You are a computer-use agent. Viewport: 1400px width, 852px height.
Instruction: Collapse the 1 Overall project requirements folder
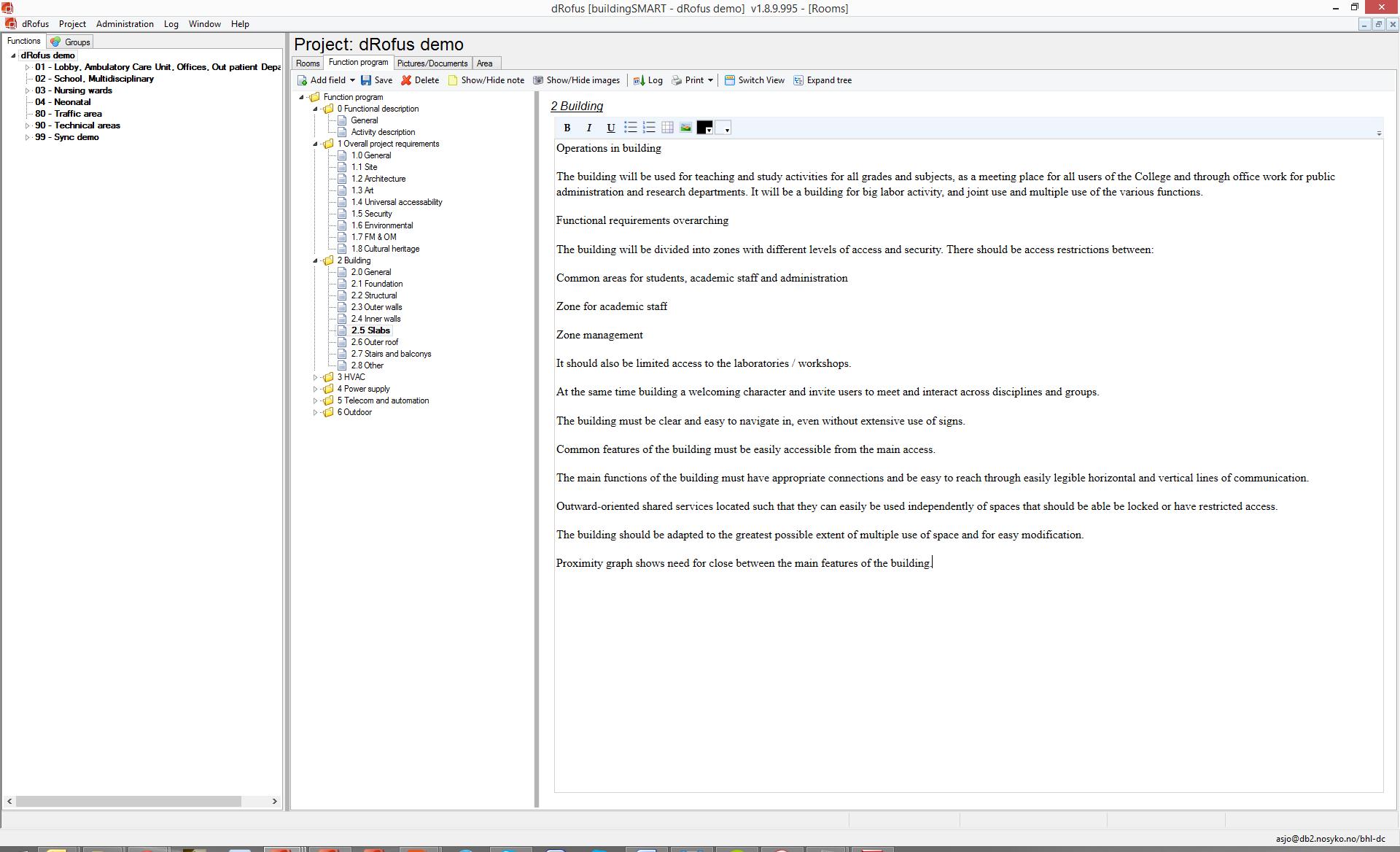click(316, 144)
